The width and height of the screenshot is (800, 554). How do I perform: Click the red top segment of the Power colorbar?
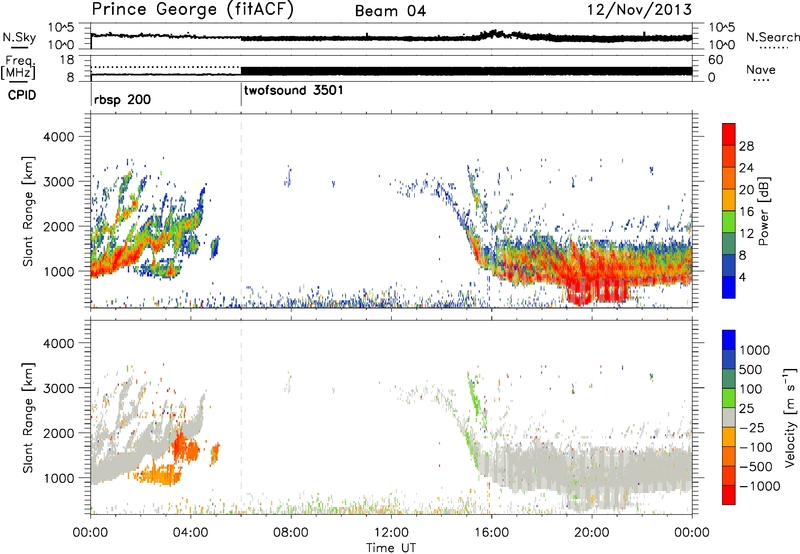(729, 134)
